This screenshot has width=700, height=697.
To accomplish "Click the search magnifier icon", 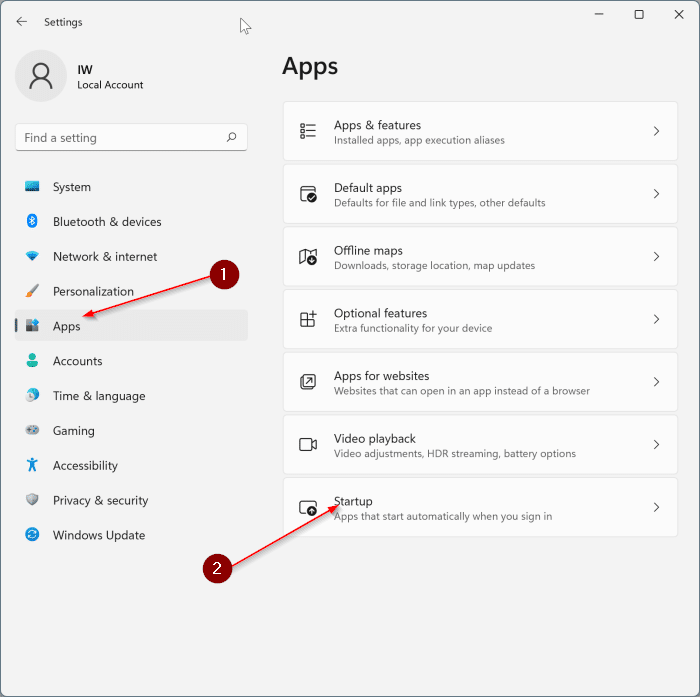I will [231, 137].
